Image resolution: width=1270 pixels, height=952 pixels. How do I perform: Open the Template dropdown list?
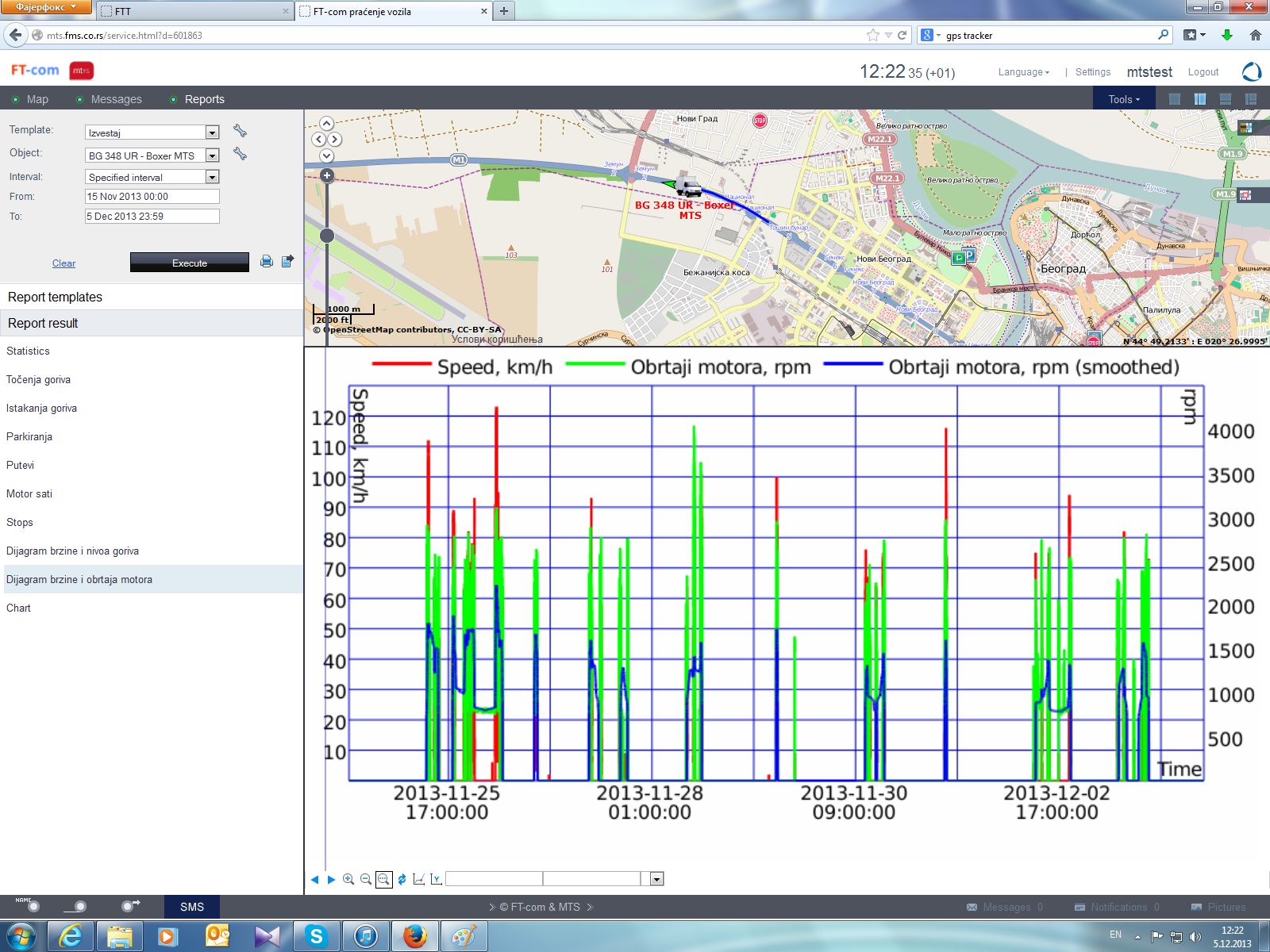click(212, 132)
